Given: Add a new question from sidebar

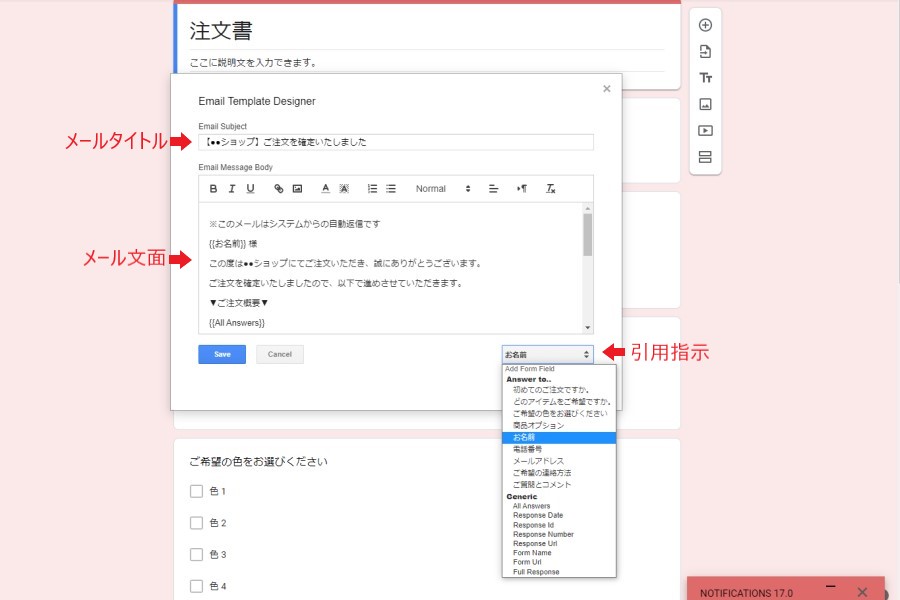Looking at the screenshot, I should [x=705, y=25].
